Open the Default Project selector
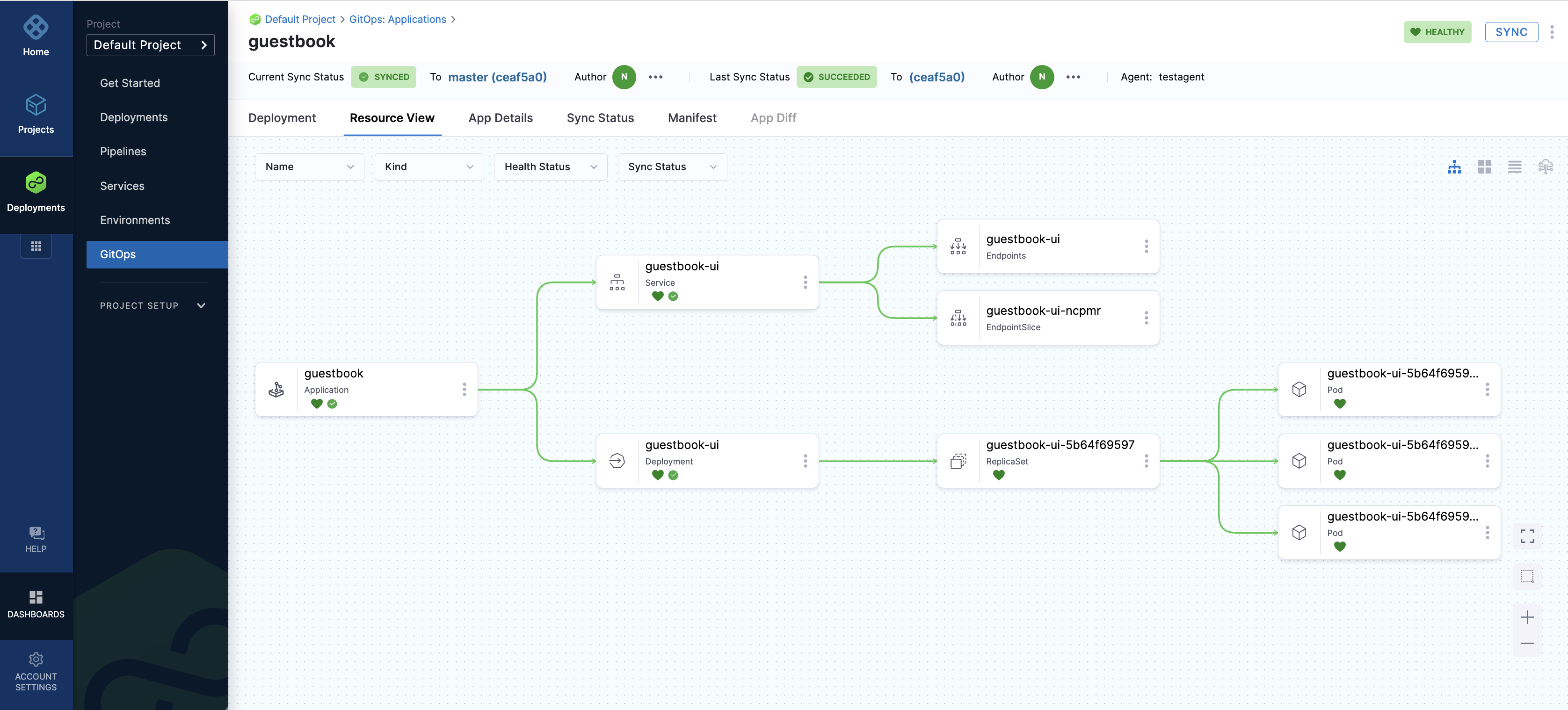 [x=150, y=45]
